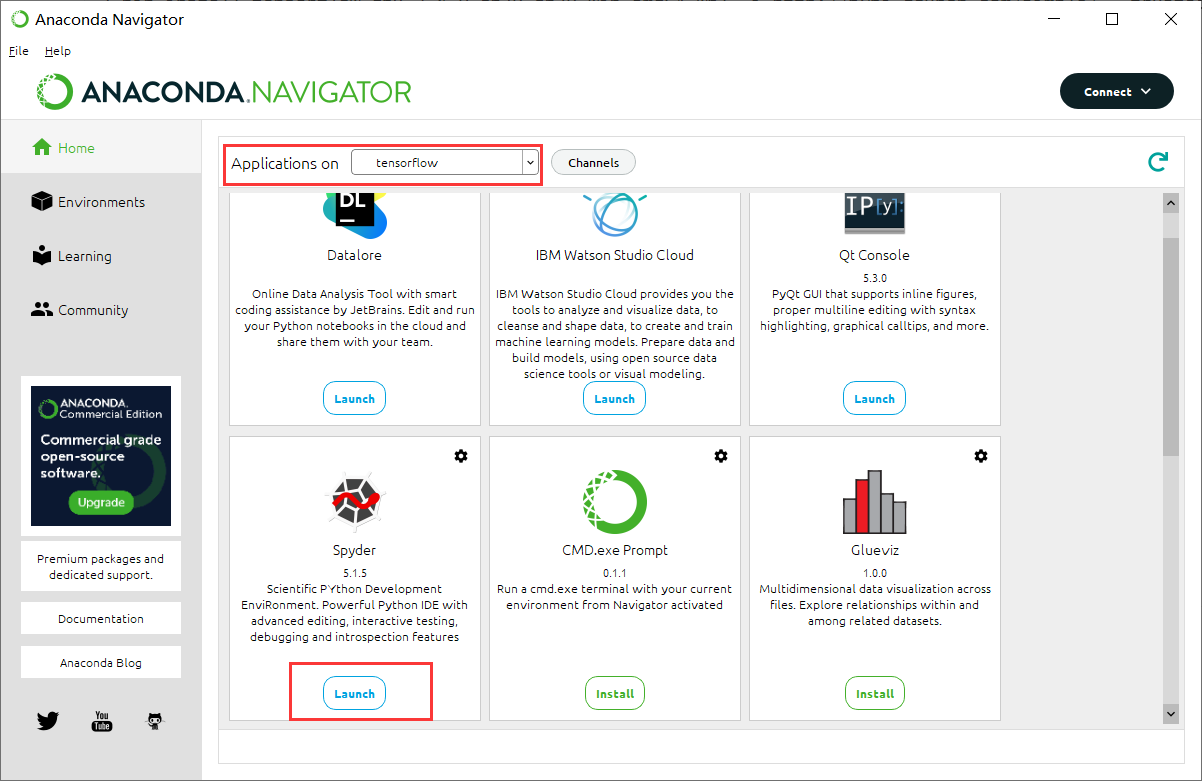The image size is (1202, 781).
Task: Install Glueviz
Action: click(875, 693)
